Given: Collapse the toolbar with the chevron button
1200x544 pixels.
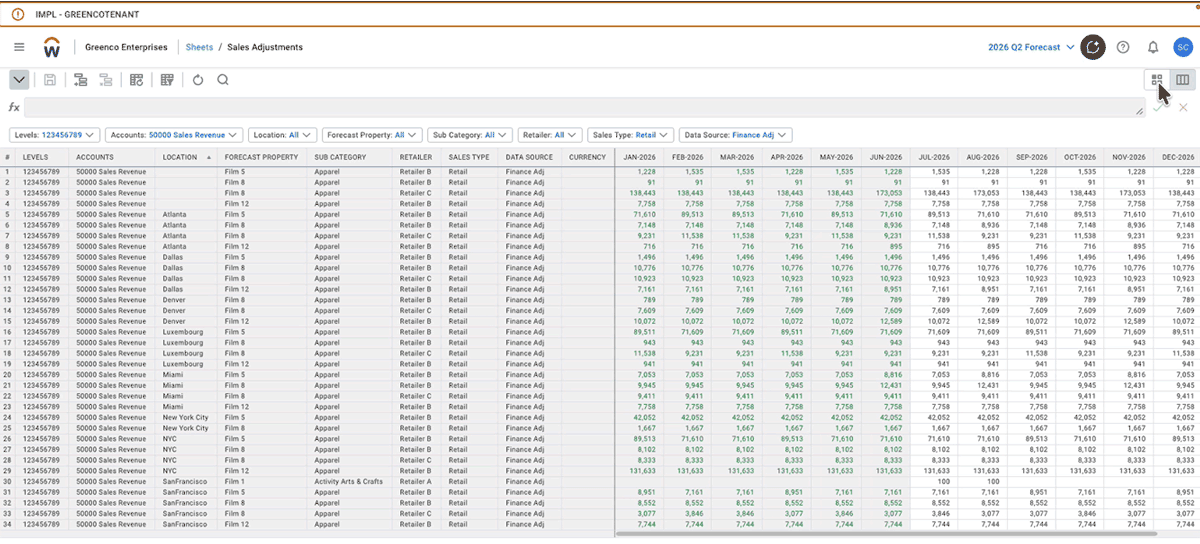Looking at the screenshot, I should pos(19,80).
